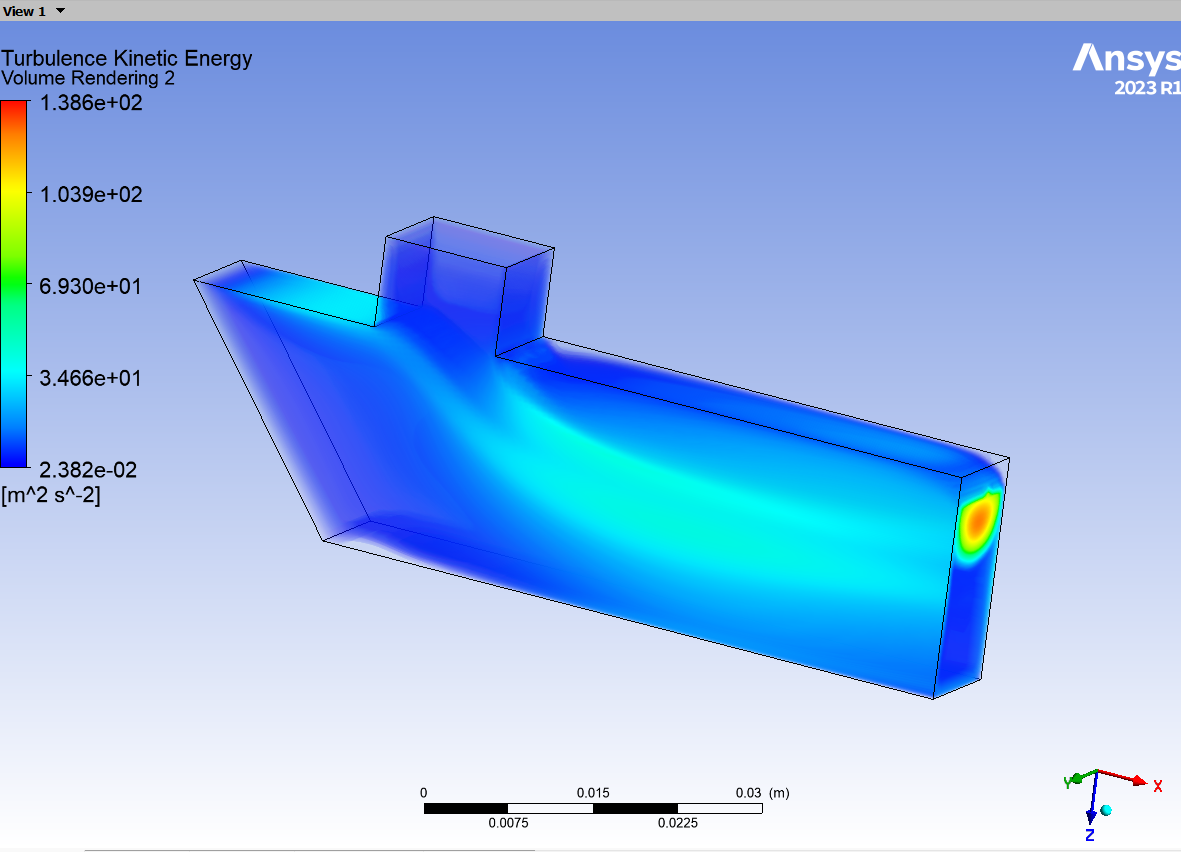Screen dimensions: 1181x852
Task: Click the View 1 viewport title
Action: click(x=25, y=11)
